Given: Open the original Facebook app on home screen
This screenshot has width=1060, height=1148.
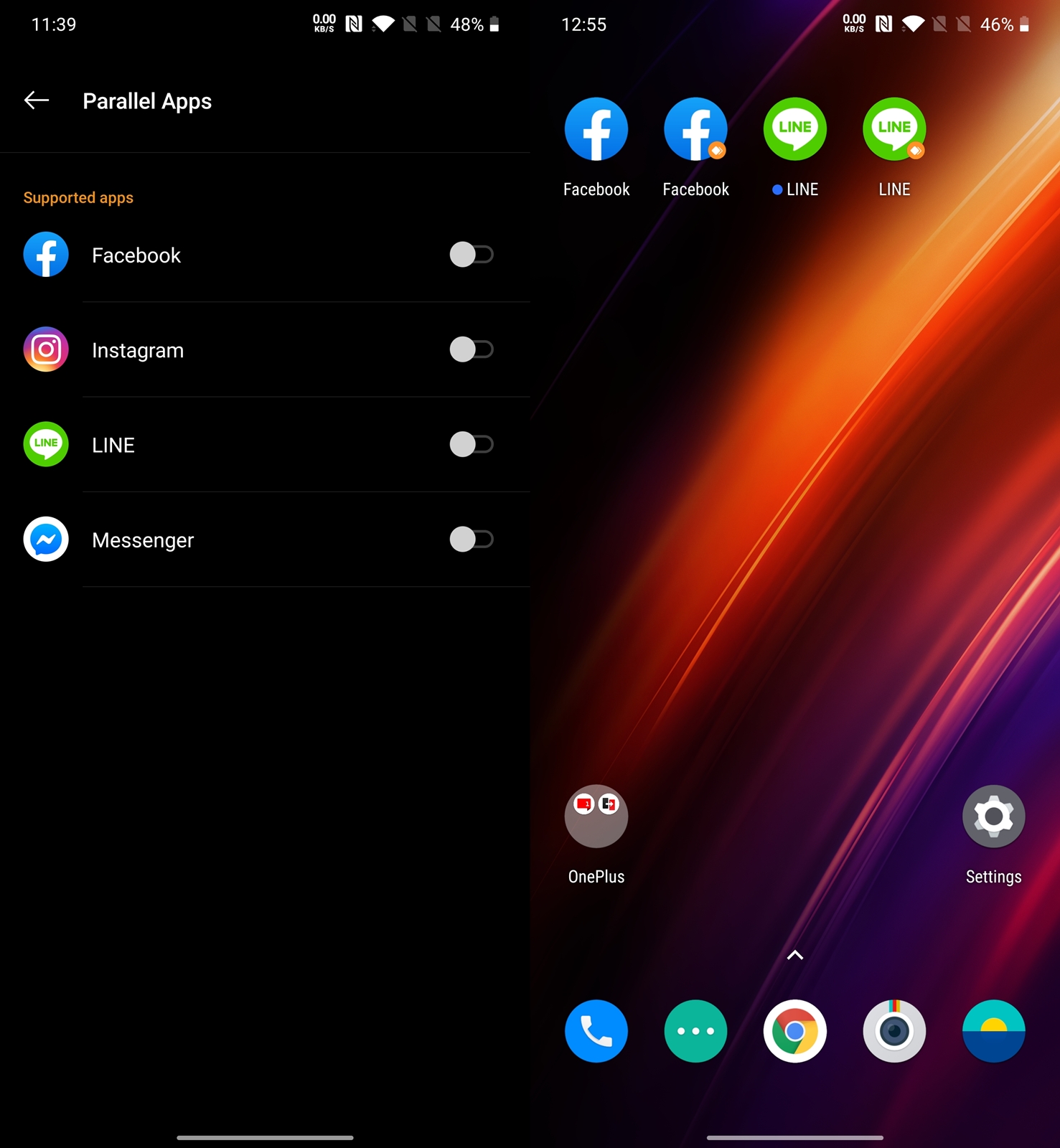Looking at the screenshot, I should 596,130.
